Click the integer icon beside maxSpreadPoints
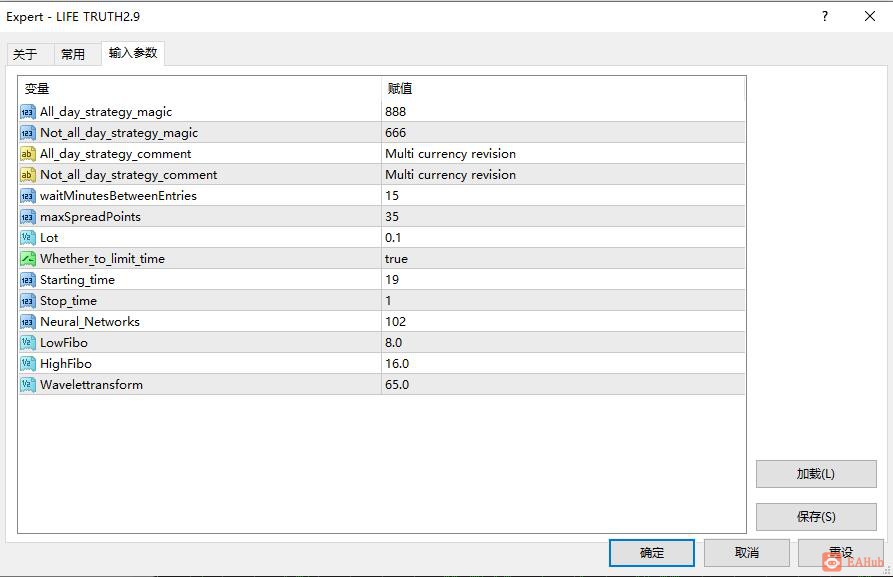This screenshot has height=577, width=893. coord(28,217)
